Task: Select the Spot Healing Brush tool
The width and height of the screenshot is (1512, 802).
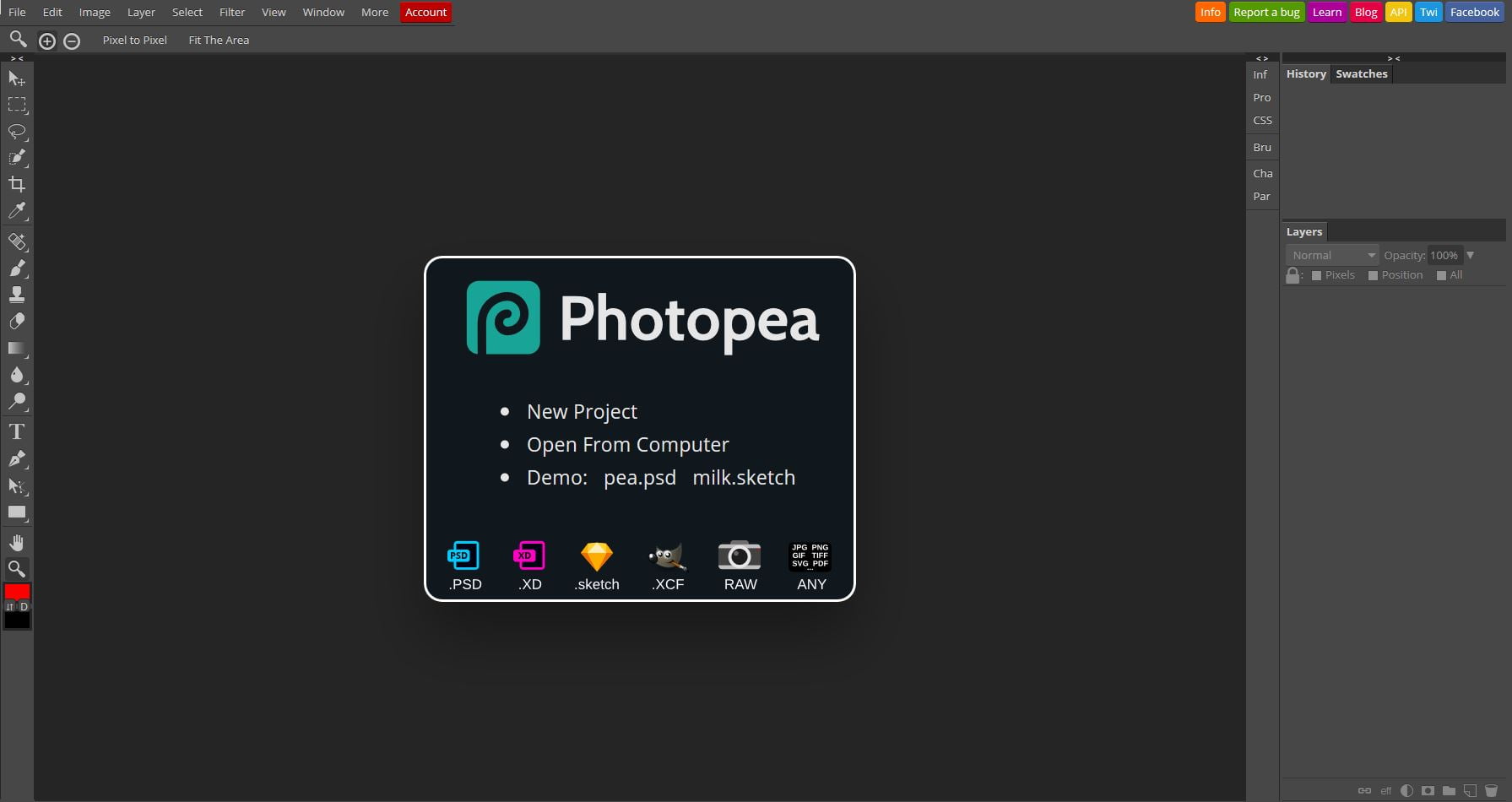Action: [x=17, y=242]
